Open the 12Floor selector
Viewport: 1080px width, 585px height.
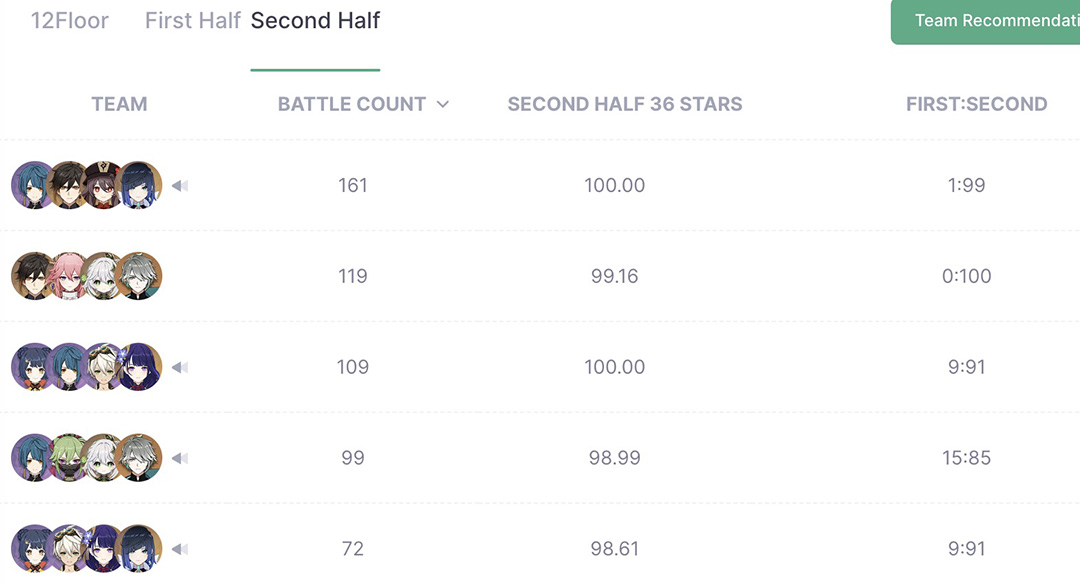tap(70, 21)
